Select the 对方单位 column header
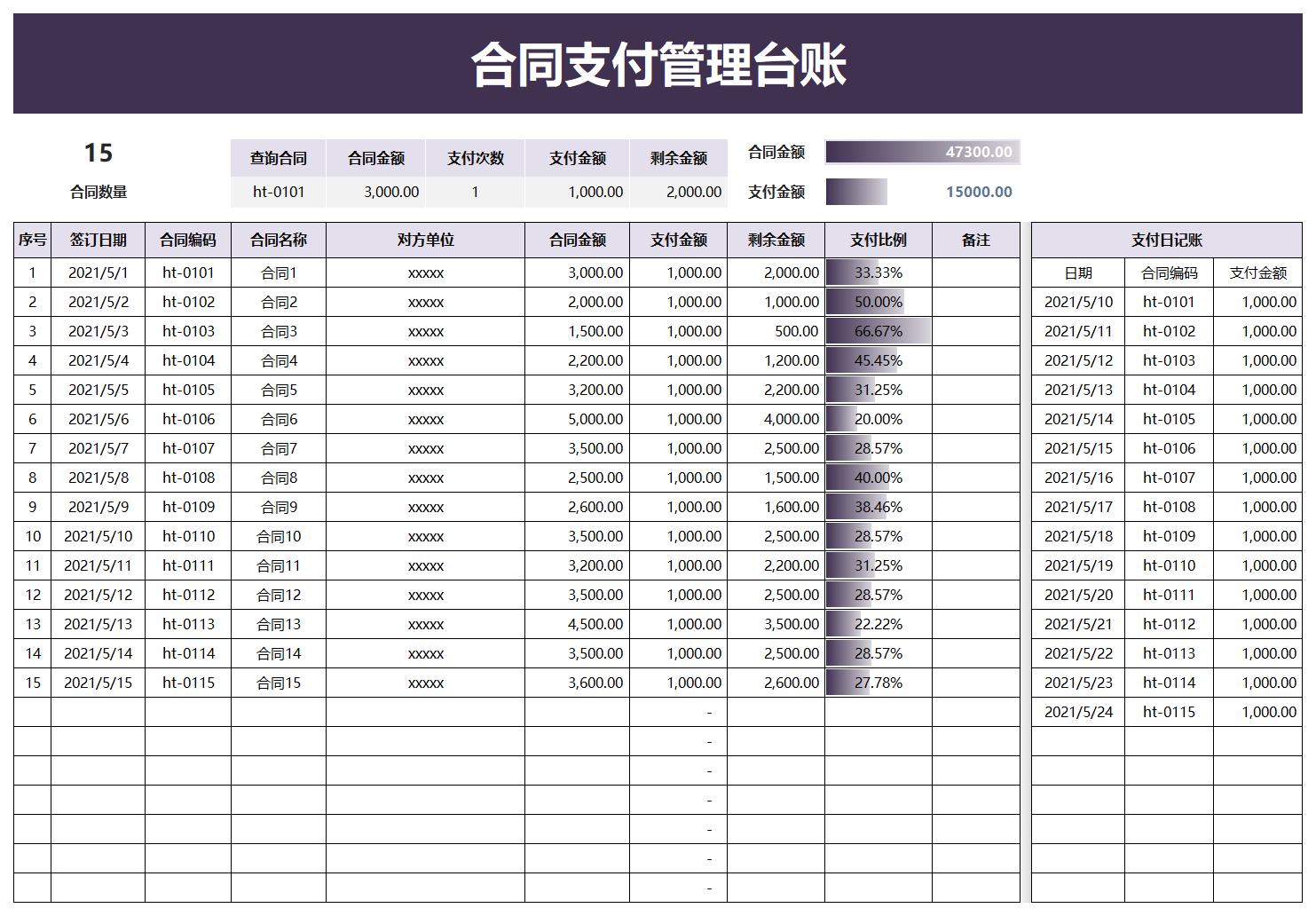 (426, 240)
